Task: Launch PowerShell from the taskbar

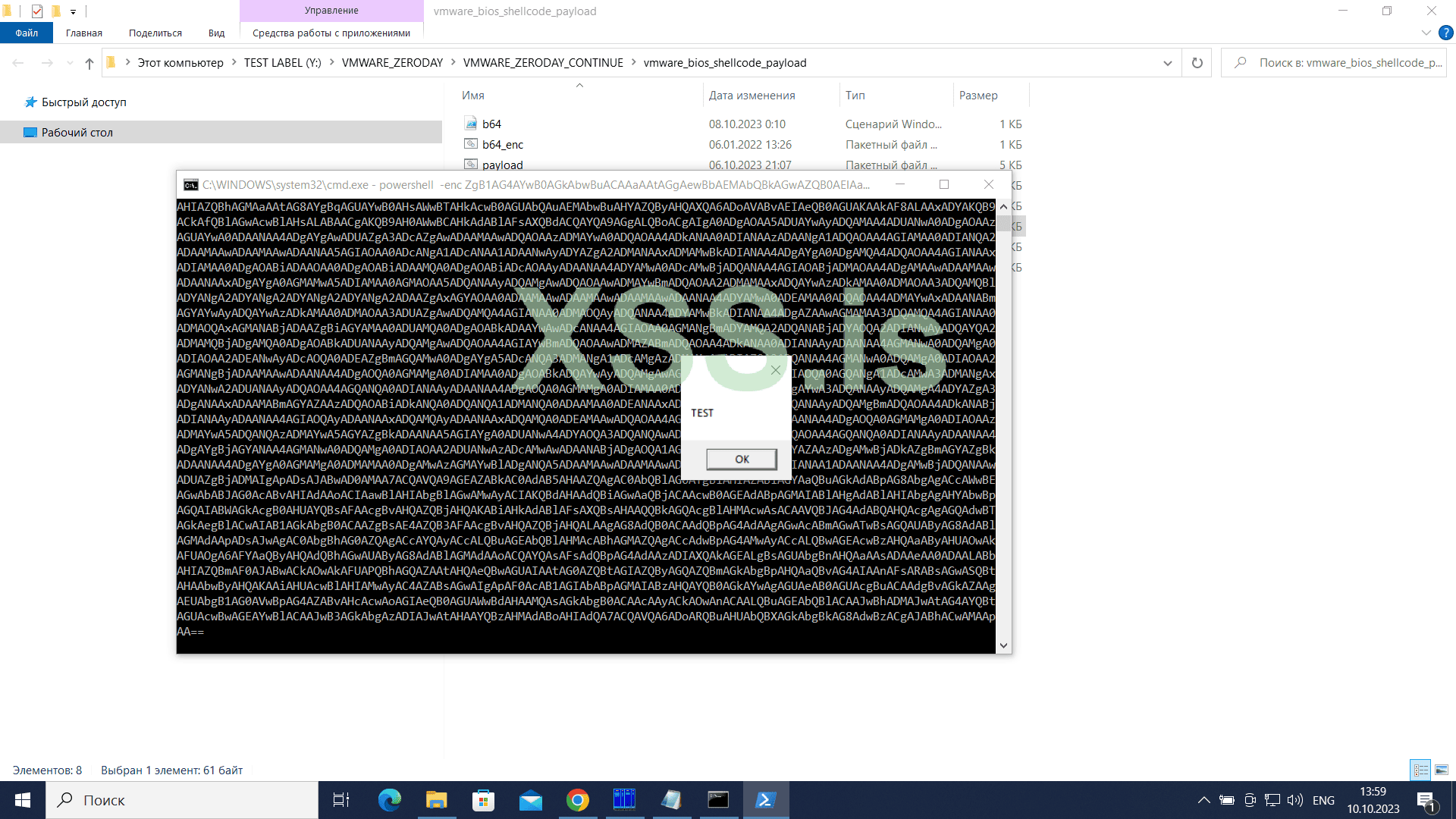Action: (765, 800)
